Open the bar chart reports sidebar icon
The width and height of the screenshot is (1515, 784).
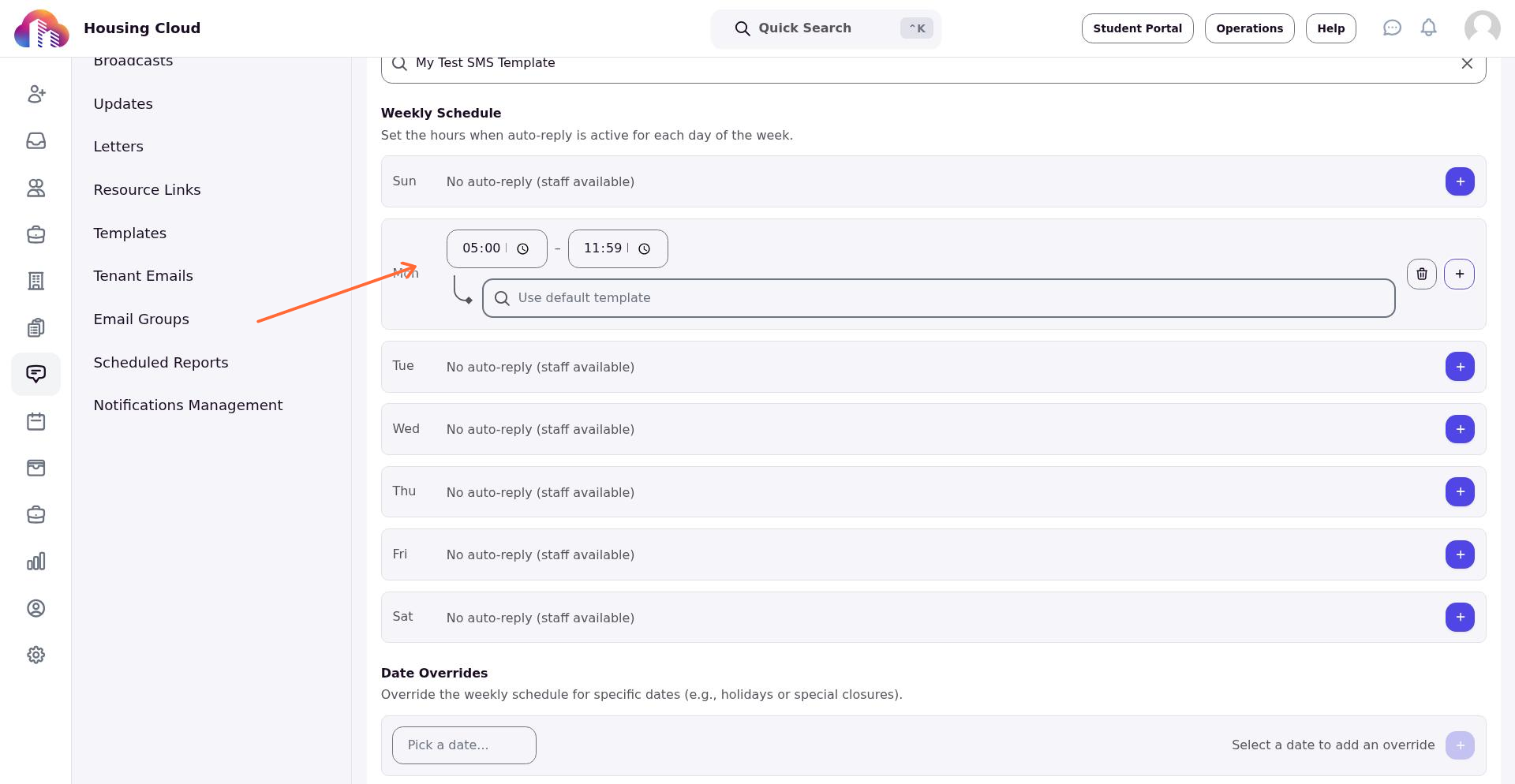[36, 562]
